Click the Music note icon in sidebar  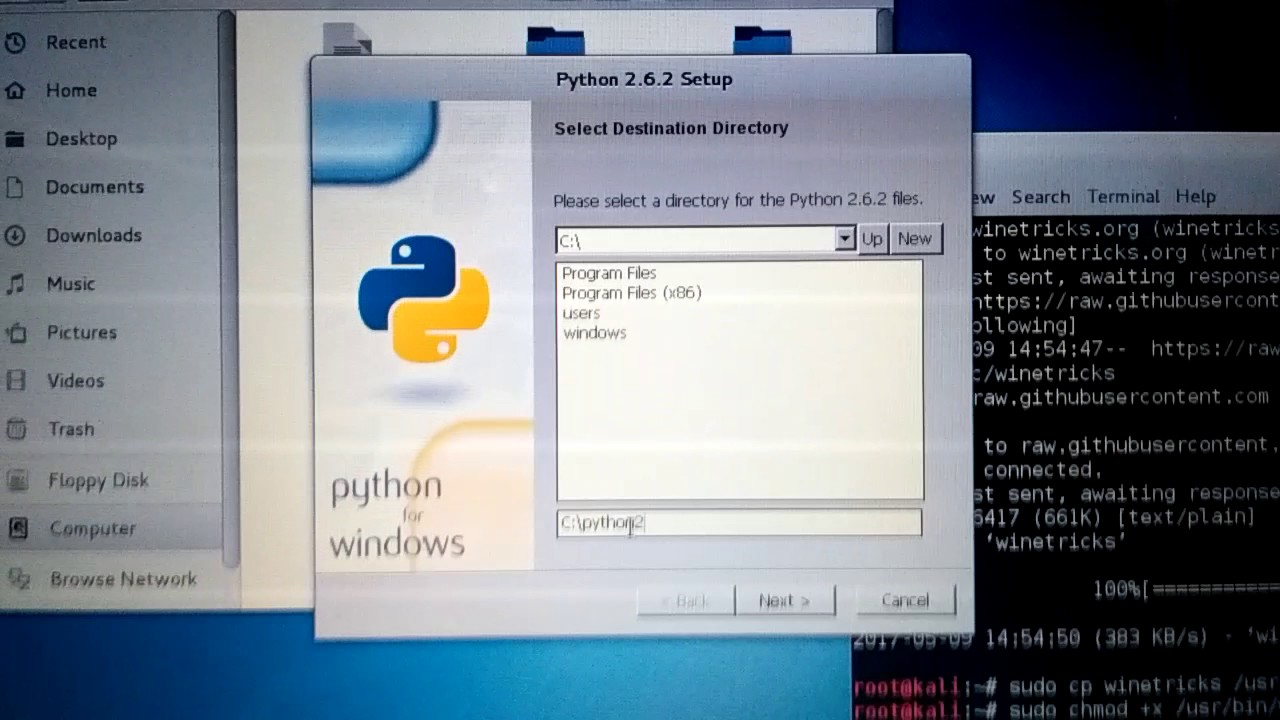tap(15, 284)
